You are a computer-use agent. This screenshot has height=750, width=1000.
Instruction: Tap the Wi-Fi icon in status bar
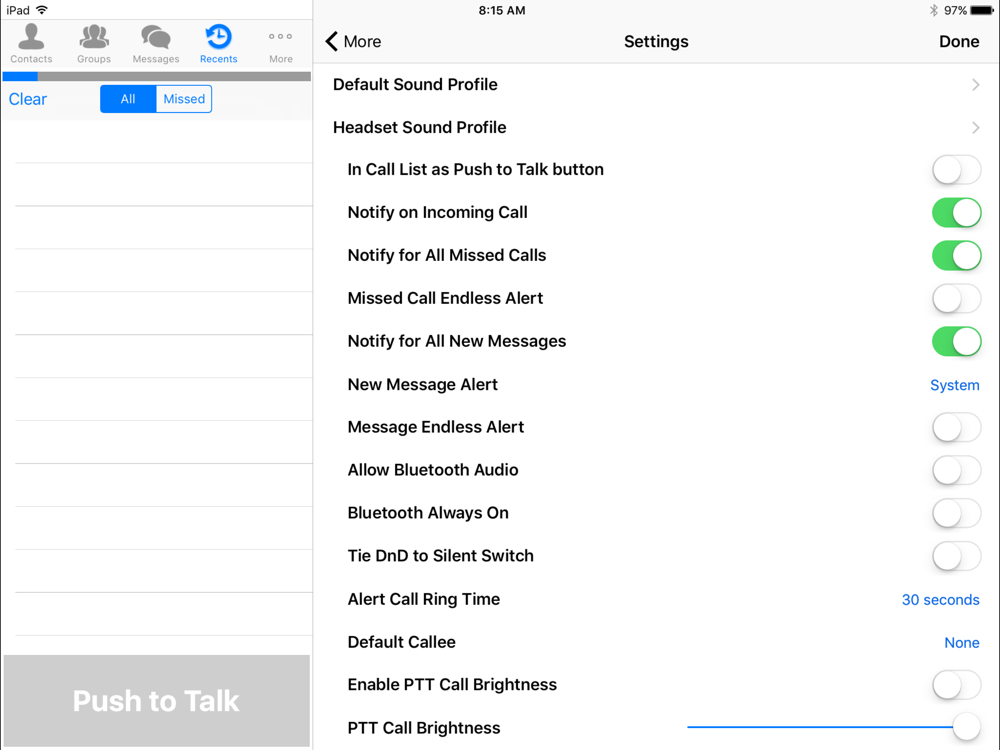coord(42,10)
